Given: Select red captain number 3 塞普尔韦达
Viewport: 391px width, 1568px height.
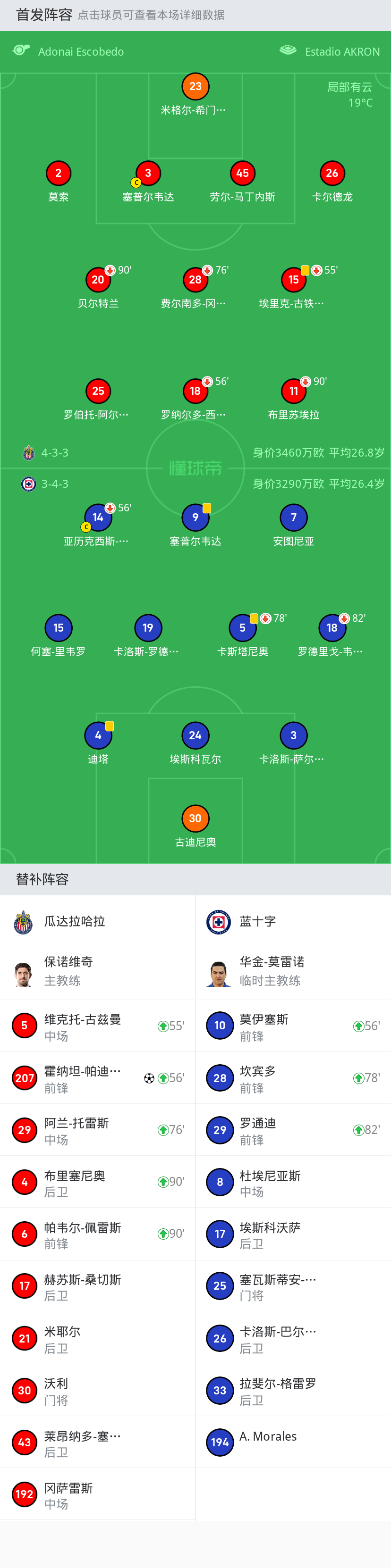Looking at the screenshot, I should (x=148, y=174).
